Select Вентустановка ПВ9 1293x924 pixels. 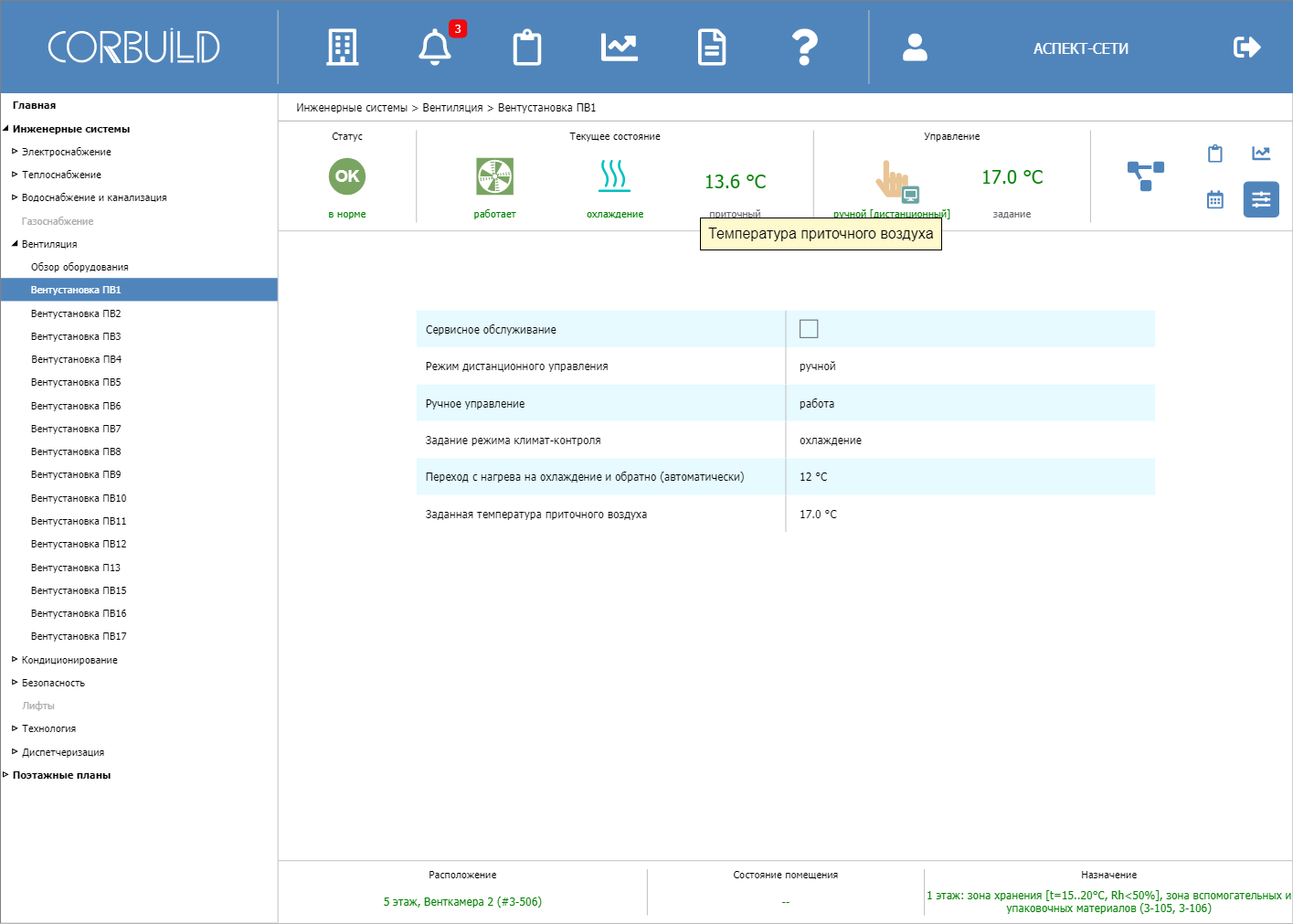76,474
